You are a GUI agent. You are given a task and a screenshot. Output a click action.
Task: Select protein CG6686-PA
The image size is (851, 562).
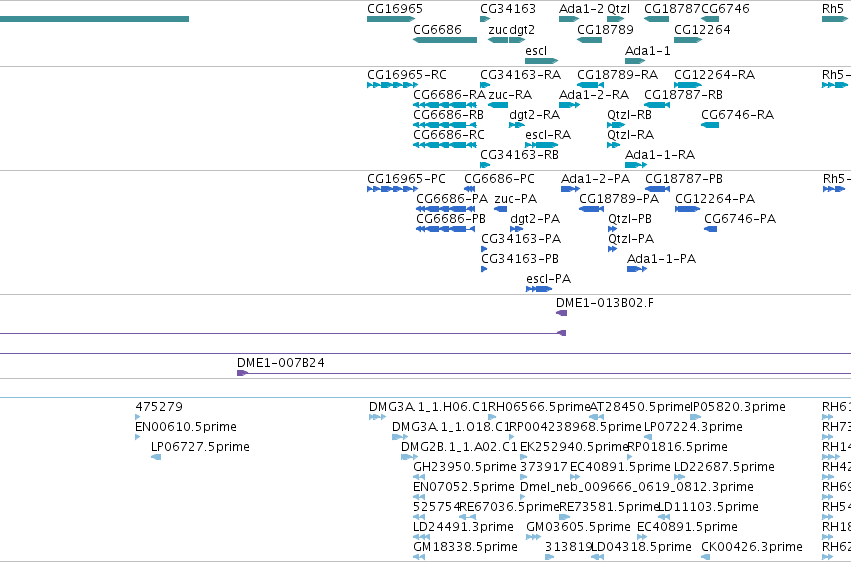tap(446, 209)
